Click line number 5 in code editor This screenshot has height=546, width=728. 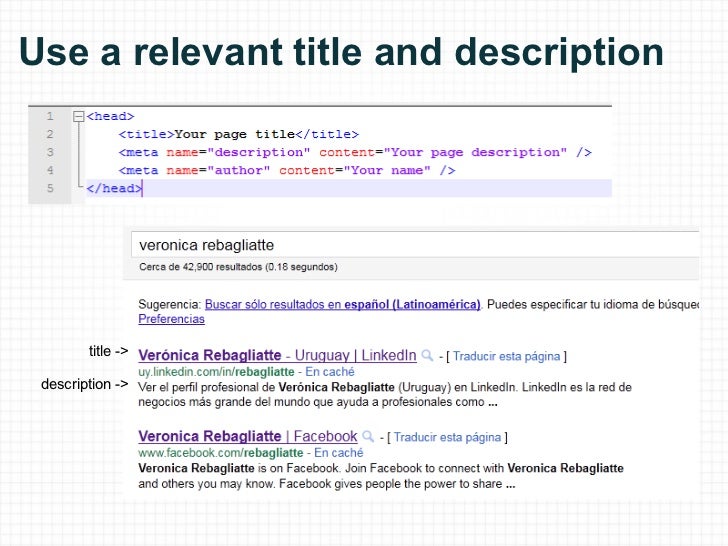pyautogui.click(x=50, y=188)
